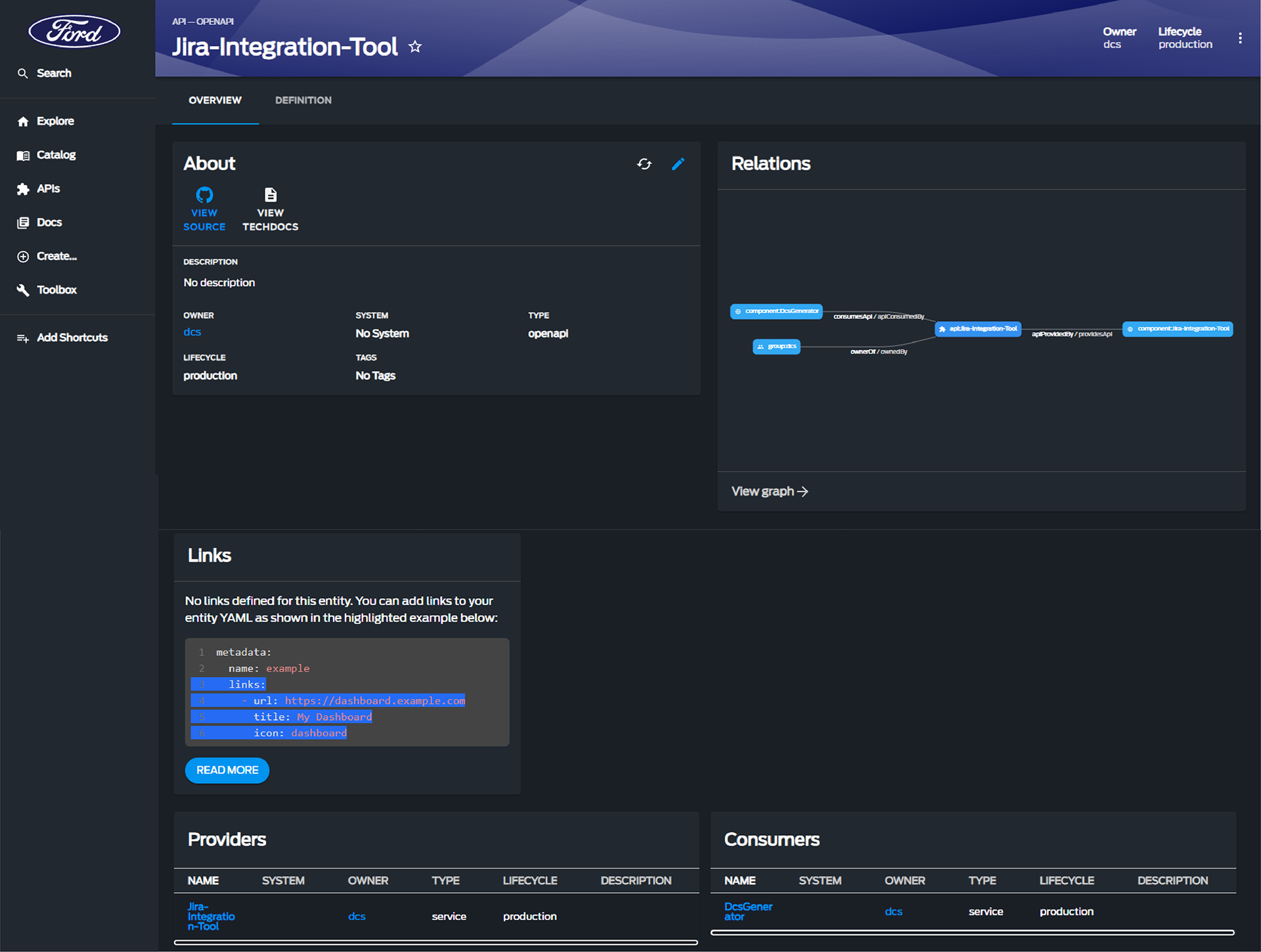This screenshot has height=952, width=1261.
Task: Click the 'apiProvidedBy / providesApi' edge label
Action: tap(1072, 334)
